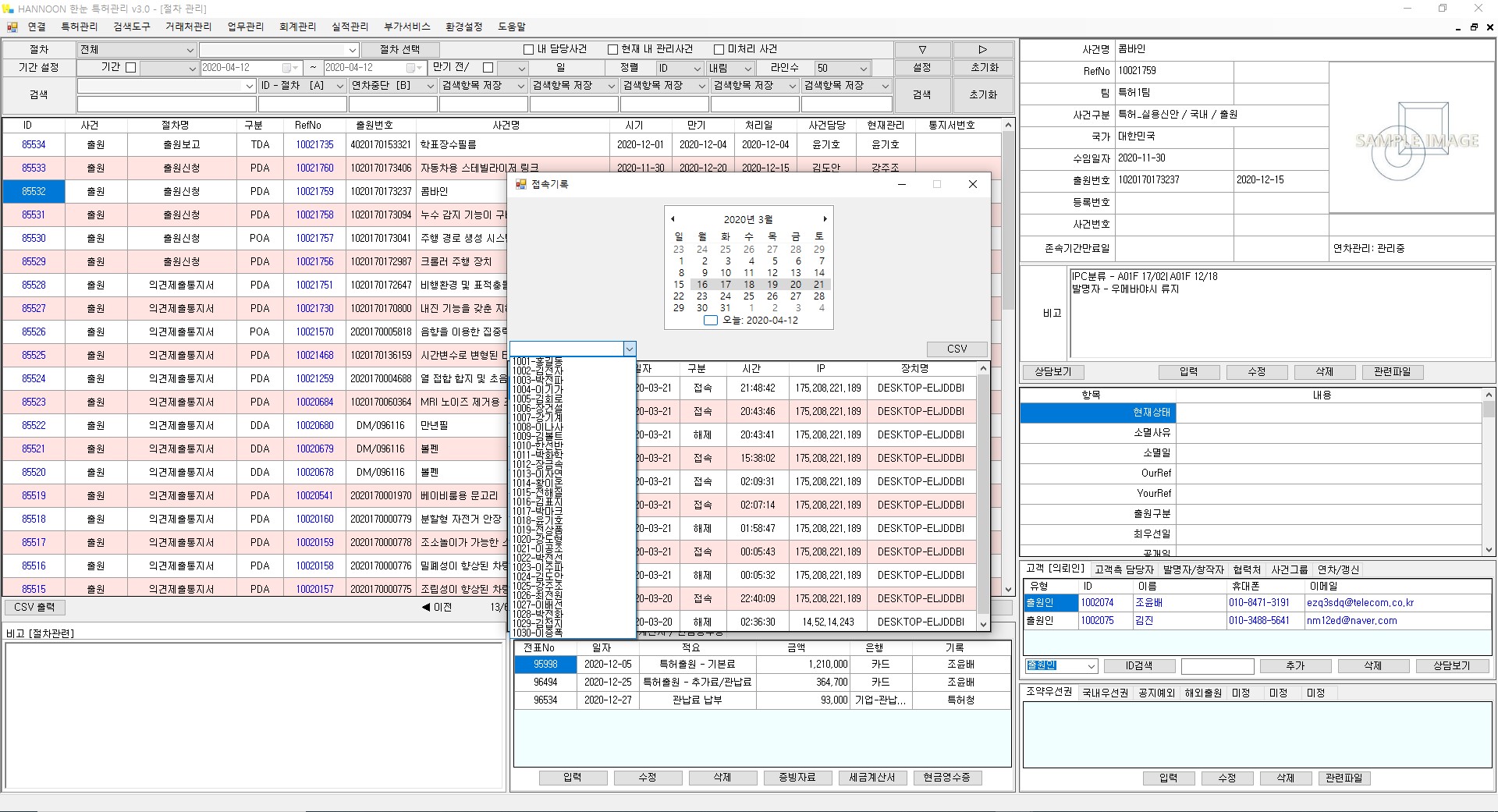Viewport: 1498px width, 812px height.
Task: Click the application icon in menu bar
Action: [x=12, y=27]
